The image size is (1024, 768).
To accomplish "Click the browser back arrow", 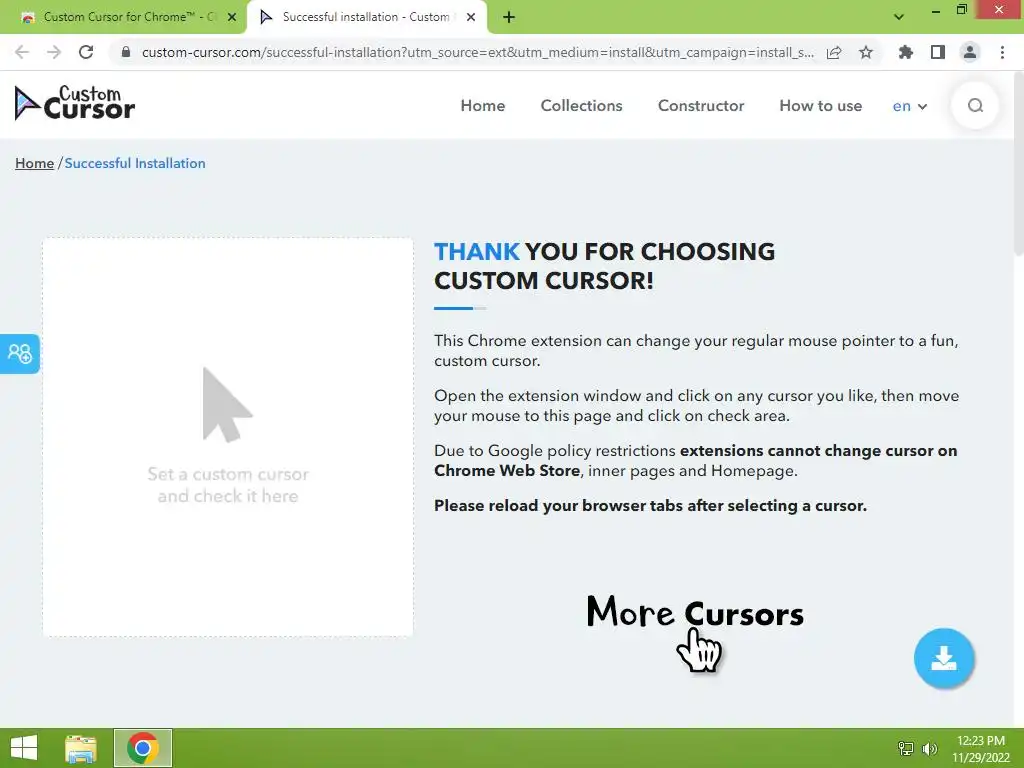I will click(x=22, y=52).
